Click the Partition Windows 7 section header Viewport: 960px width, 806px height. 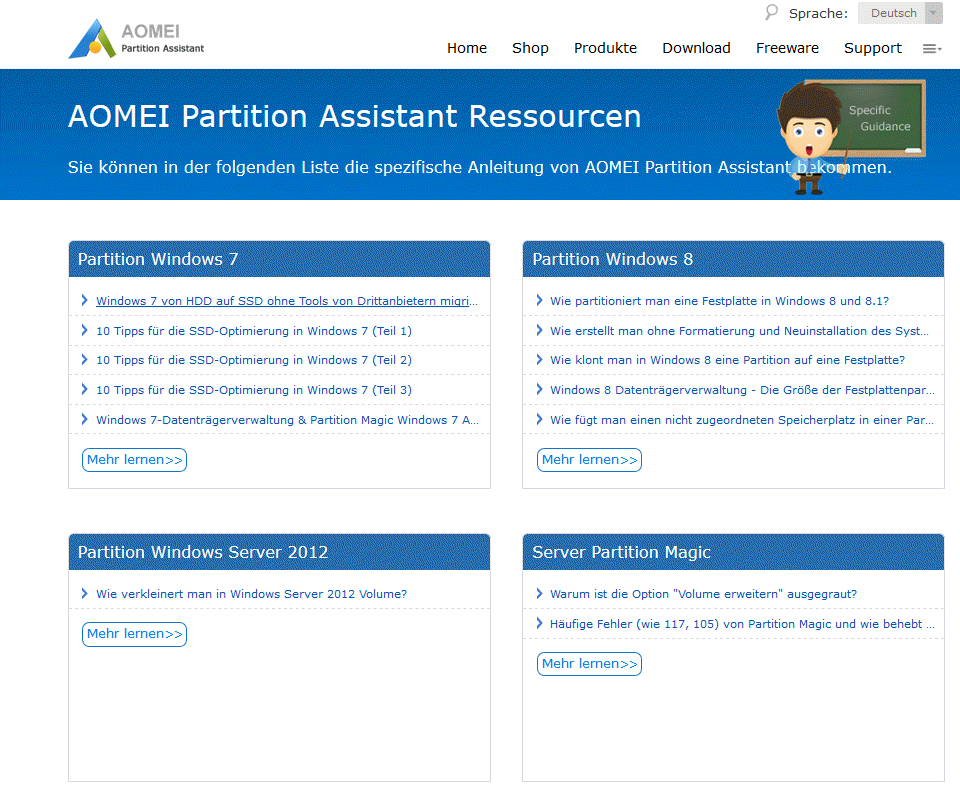point(279,259)
